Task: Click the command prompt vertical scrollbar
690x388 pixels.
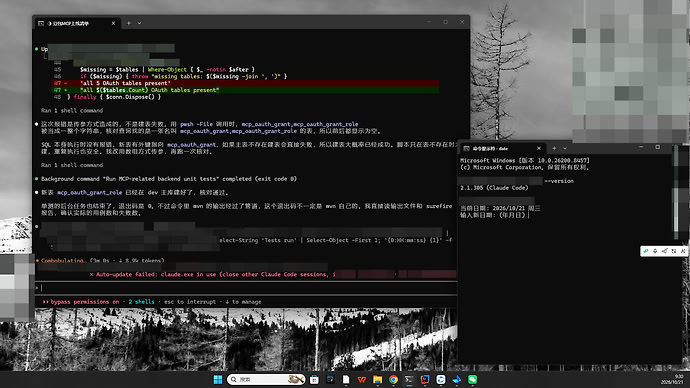Action: [x=676, y=194]
